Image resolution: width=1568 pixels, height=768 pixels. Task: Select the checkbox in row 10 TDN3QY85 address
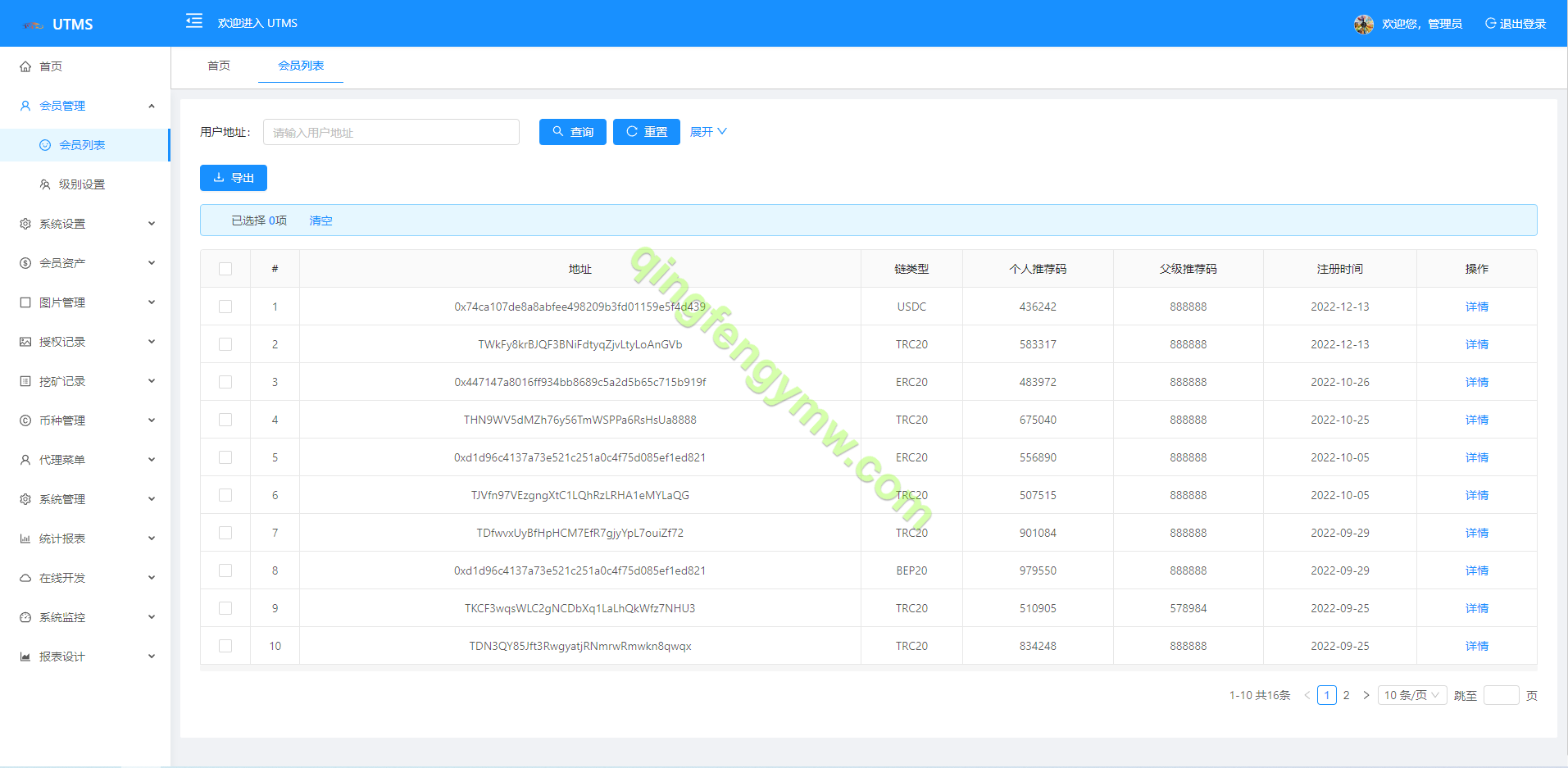pos(225,646)
